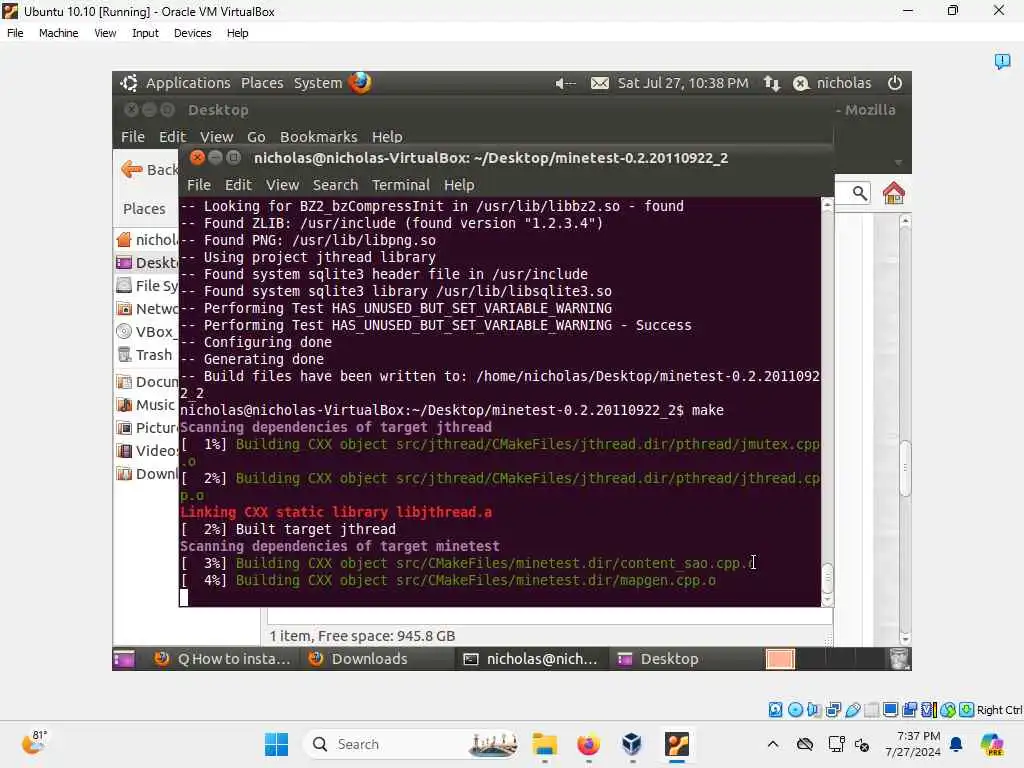Open VirtualBox Input menu
The width and height of the screenshot is (1024, 768).
pyautogui.click(x=145, y=33)
